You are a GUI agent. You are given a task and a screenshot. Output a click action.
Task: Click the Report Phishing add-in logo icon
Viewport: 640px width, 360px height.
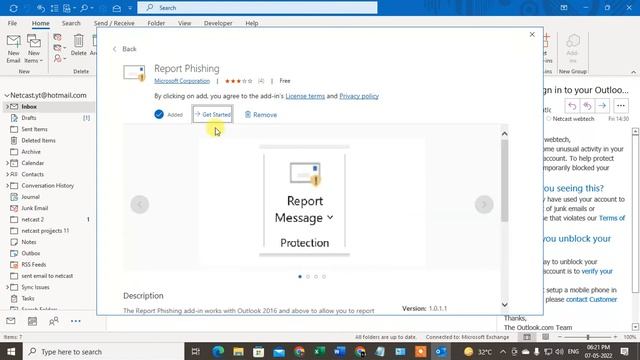pos(134,73)
